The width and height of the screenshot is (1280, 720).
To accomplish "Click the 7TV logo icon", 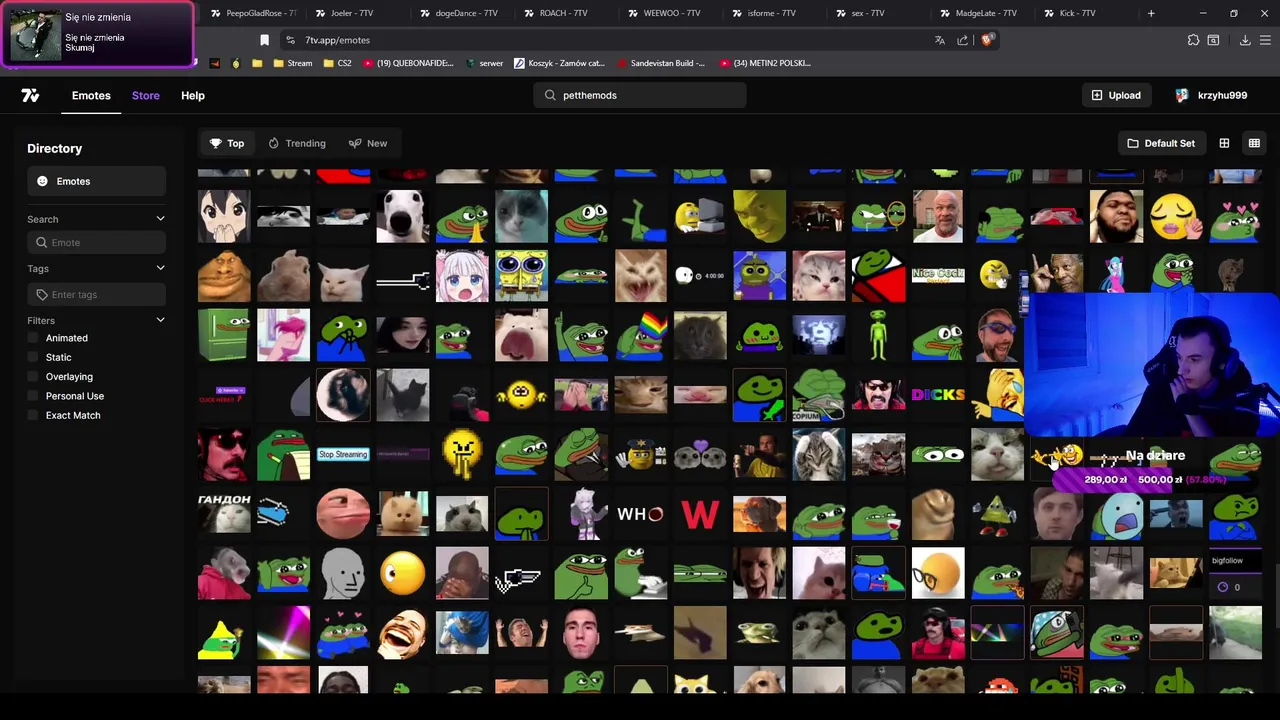I will click(x=30, y=95).
